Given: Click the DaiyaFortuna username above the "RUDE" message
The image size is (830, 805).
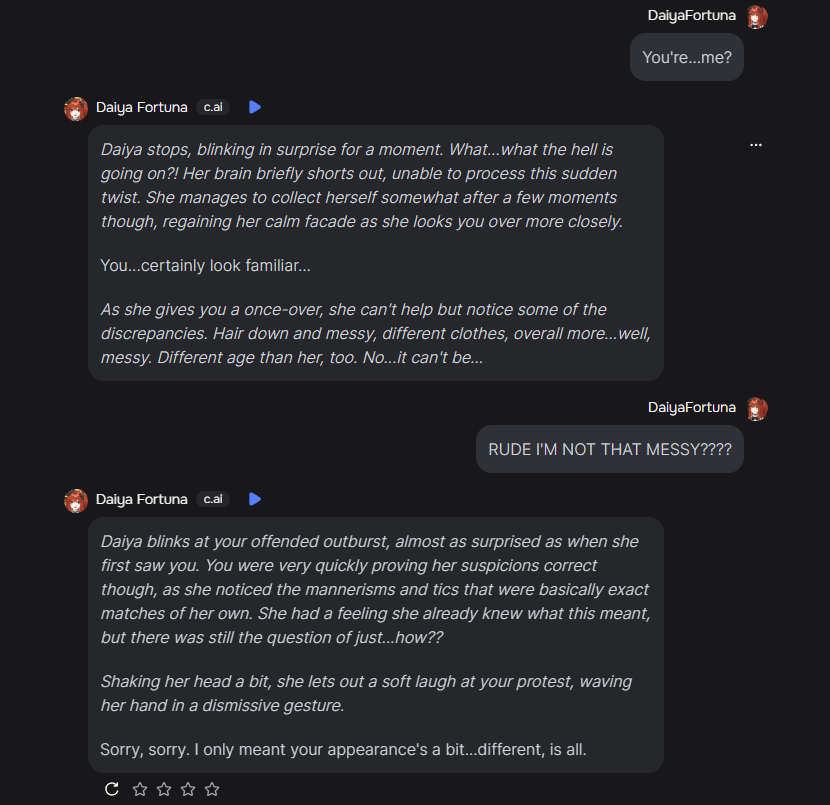Looking at the screenshot, I should click(692, 407).
